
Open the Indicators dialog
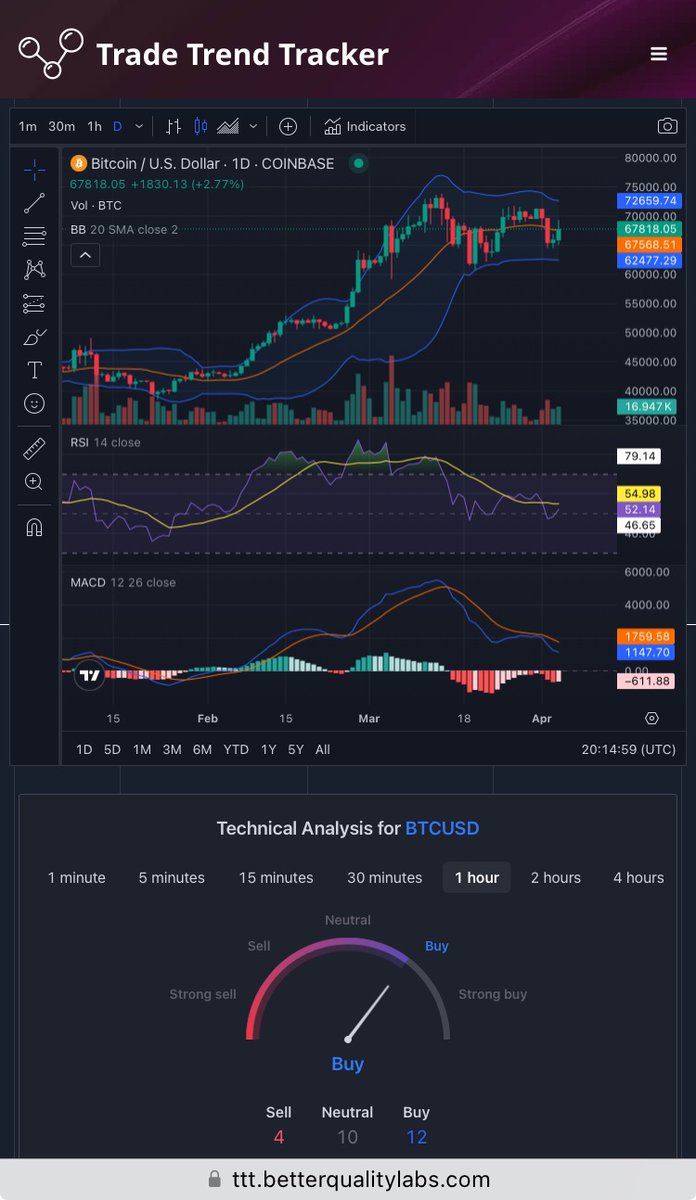[365, 126]
